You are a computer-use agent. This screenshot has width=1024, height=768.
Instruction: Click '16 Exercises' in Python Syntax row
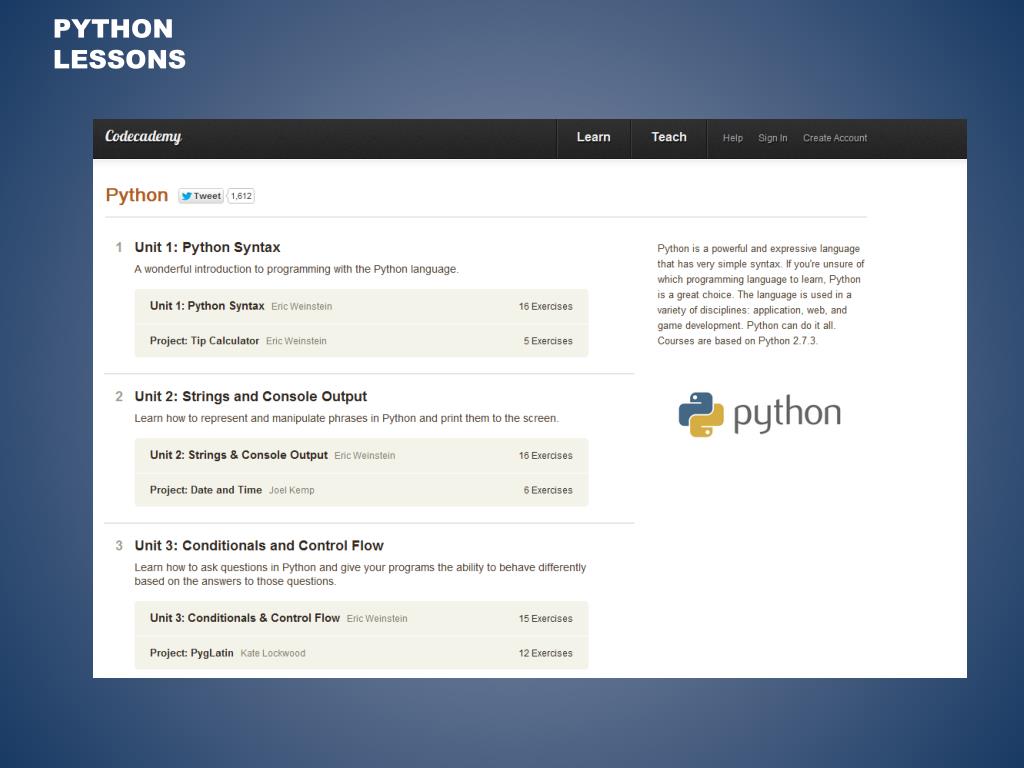(x=546, y=306)
